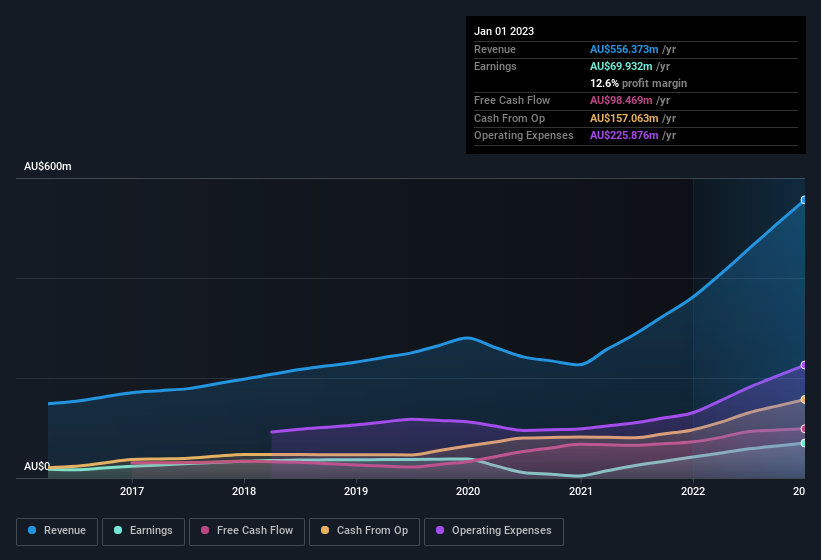This screenshot has height=560, width=821.
Task: Toggle the Free Cash Flow legend button
Action: click(x=247, y=531)
